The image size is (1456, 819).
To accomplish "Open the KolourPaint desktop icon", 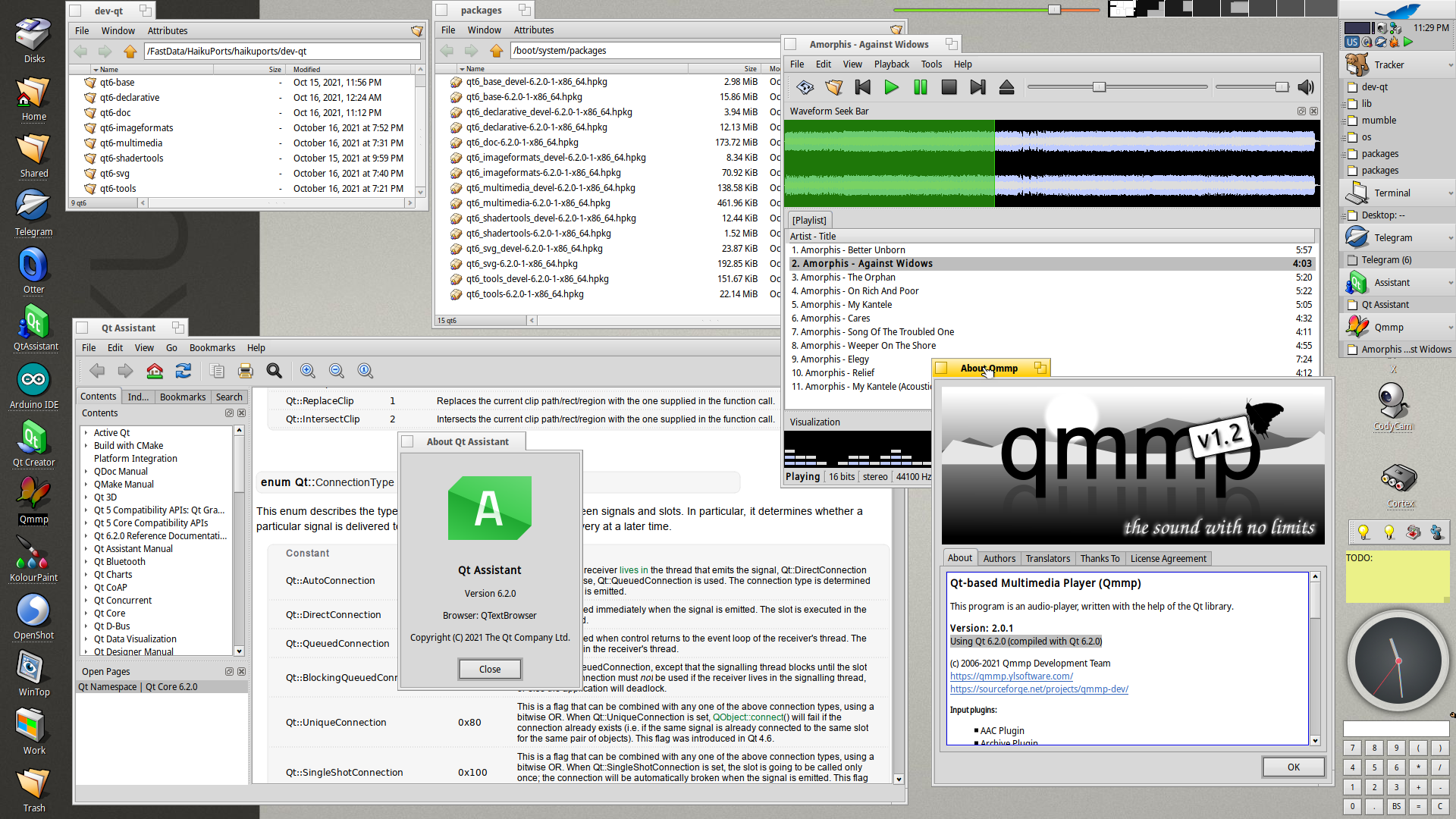I will (x=33, y=560).
